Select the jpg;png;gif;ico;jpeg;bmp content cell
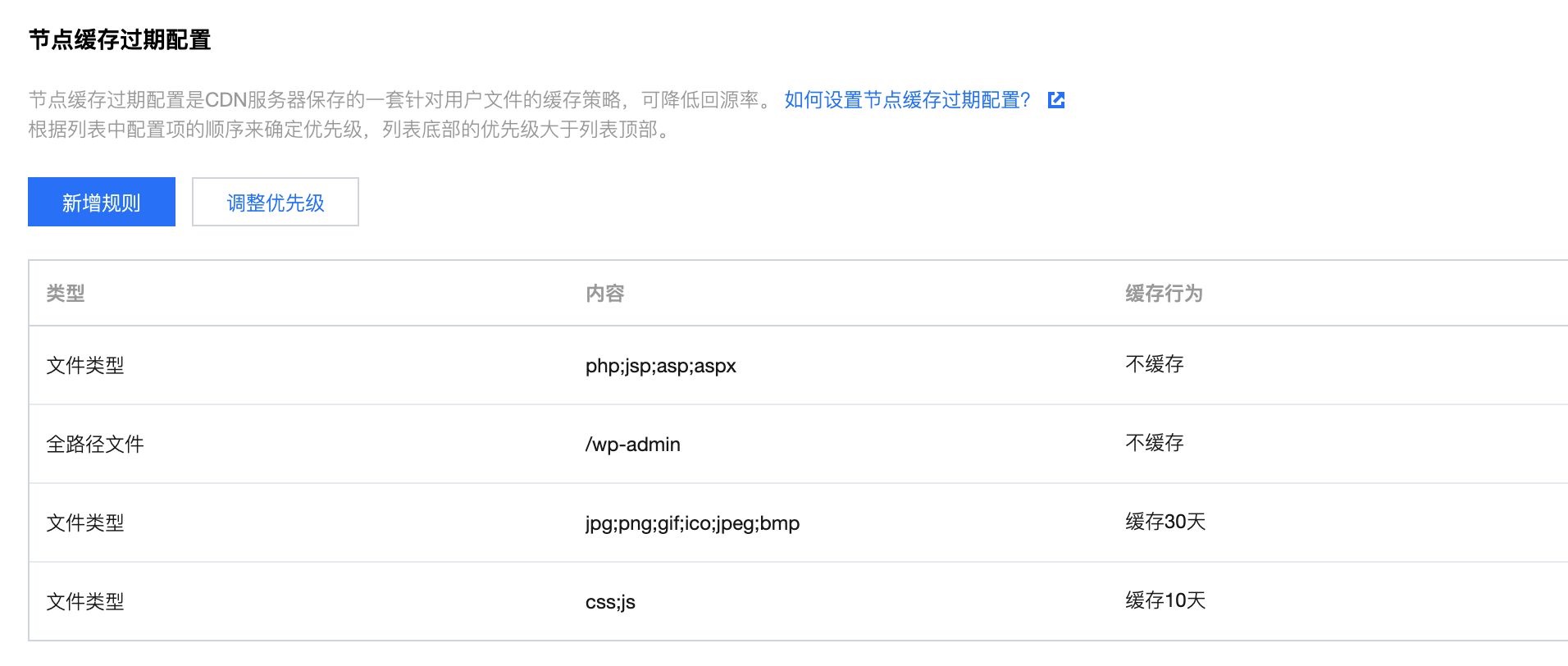The image size is (1568, 666). pos(692,523)
